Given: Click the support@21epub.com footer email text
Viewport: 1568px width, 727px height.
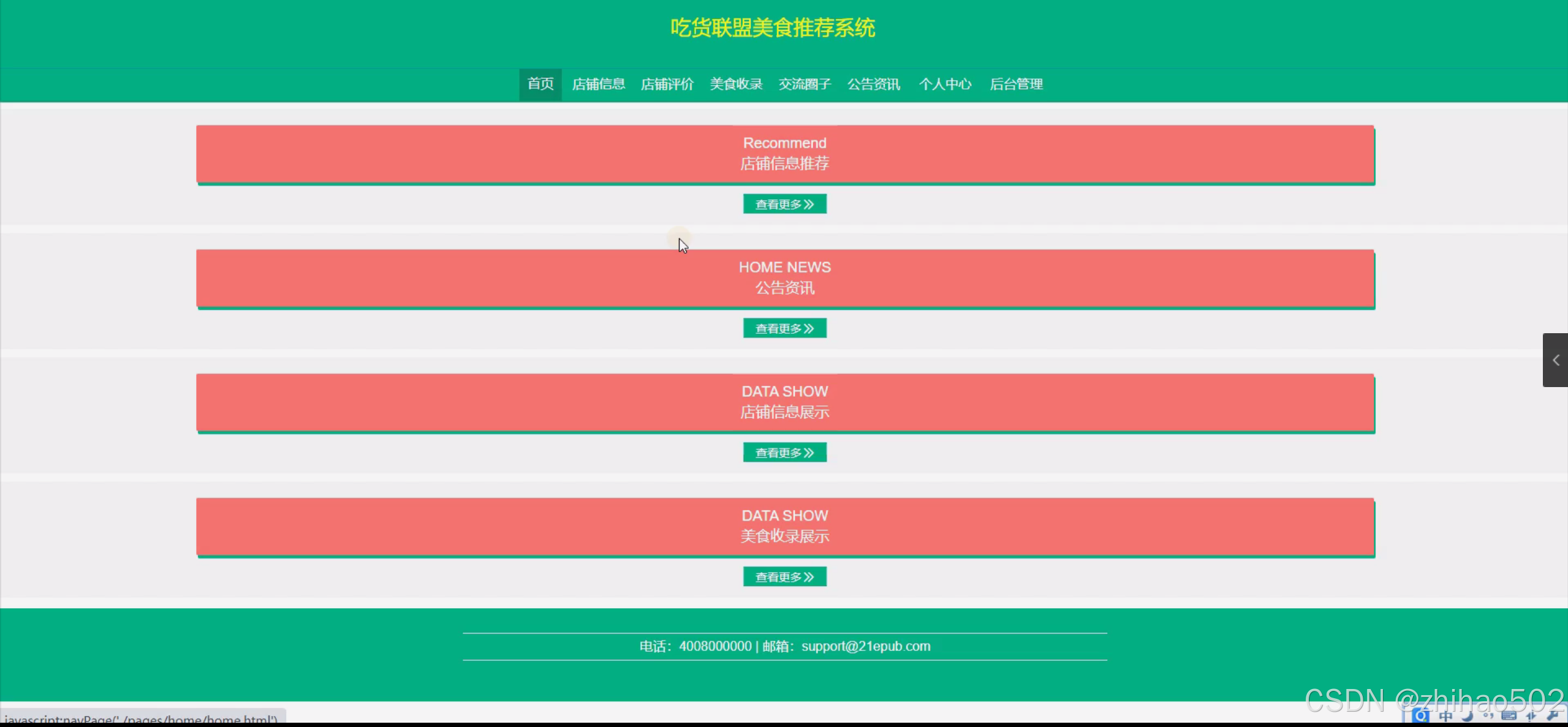Looking at the screenshot, I should pos(865,646).
